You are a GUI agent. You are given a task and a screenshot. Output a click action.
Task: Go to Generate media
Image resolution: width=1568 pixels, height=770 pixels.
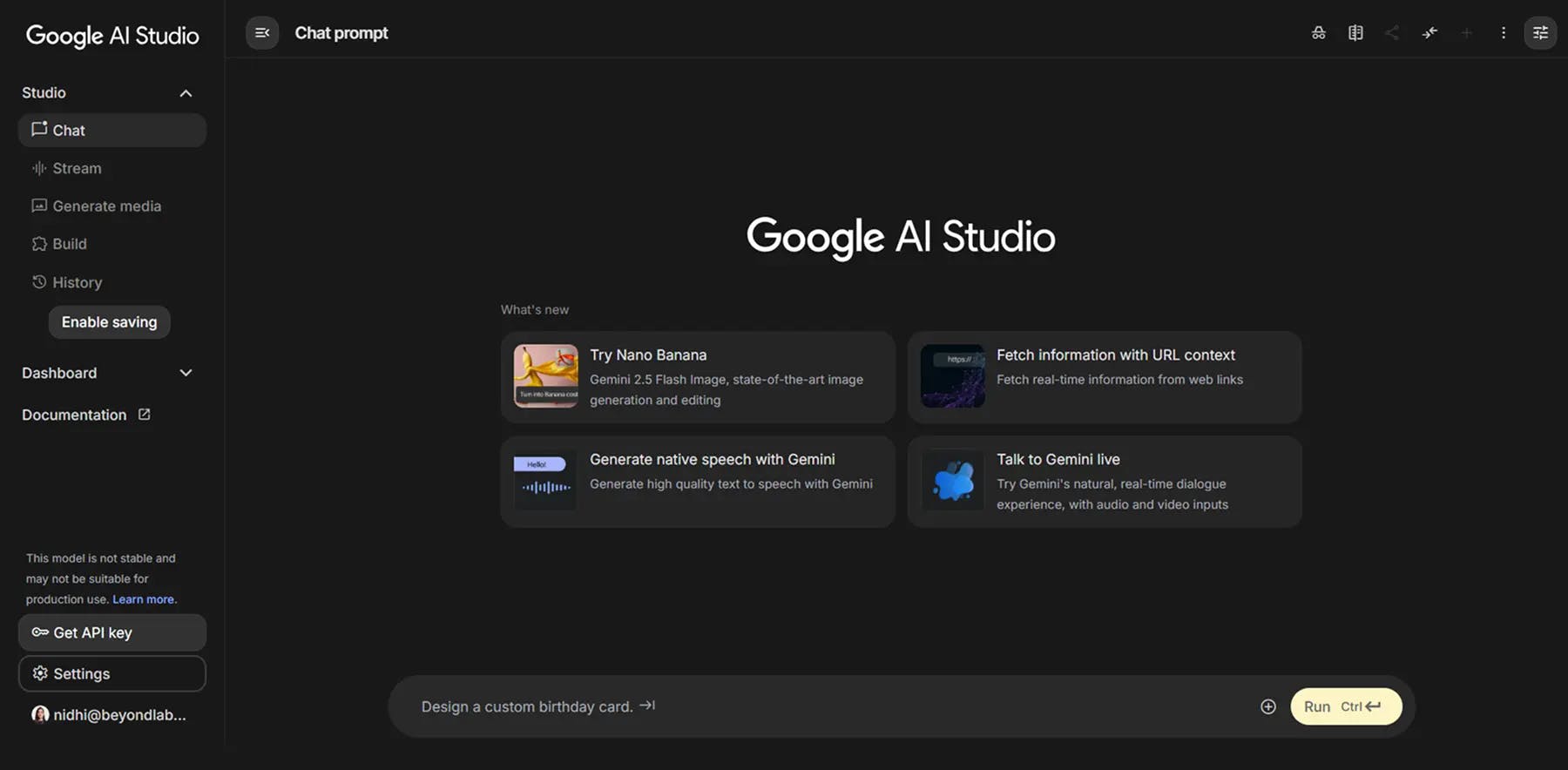106,206
